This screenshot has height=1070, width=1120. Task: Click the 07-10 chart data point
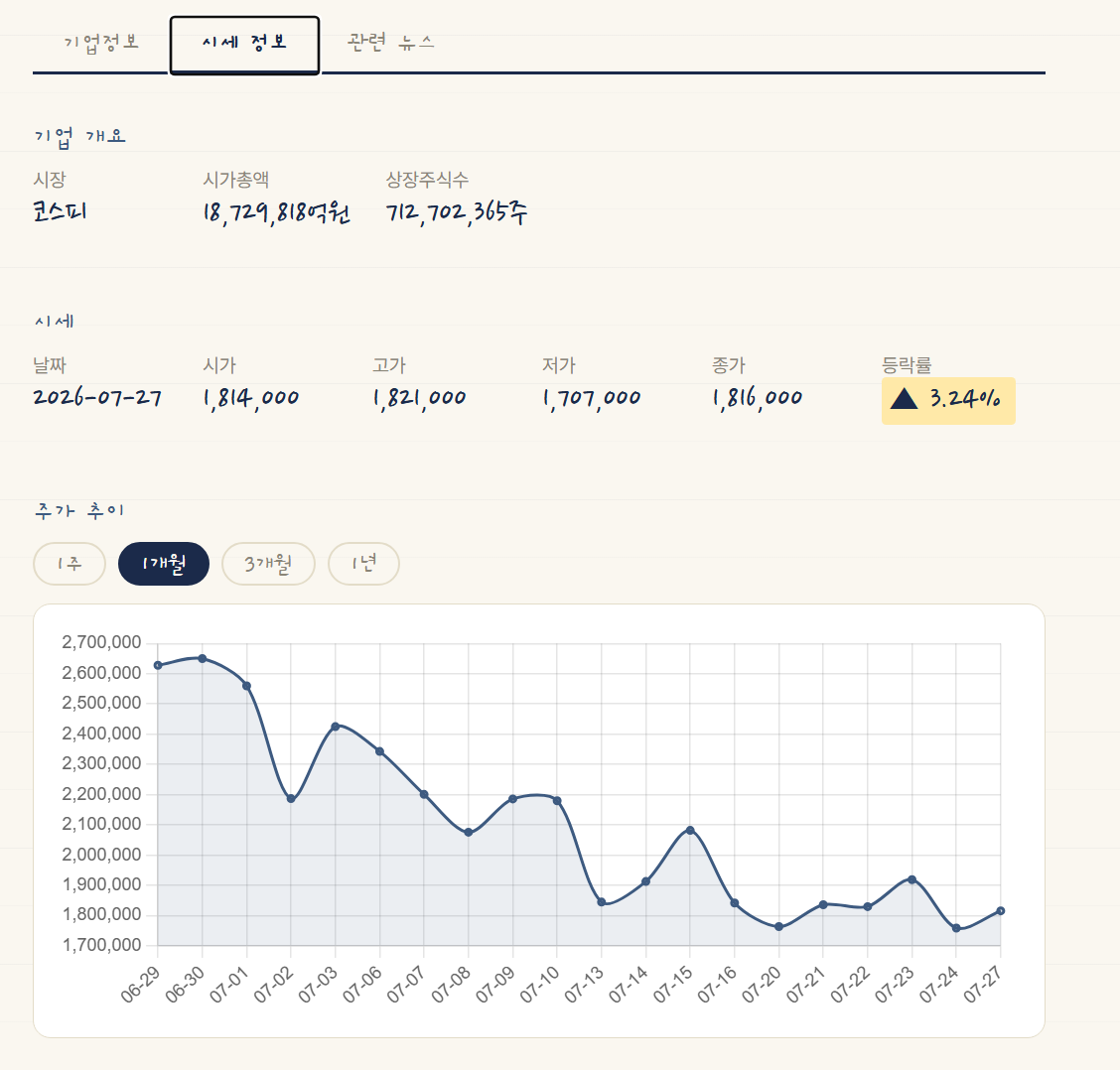557,801
